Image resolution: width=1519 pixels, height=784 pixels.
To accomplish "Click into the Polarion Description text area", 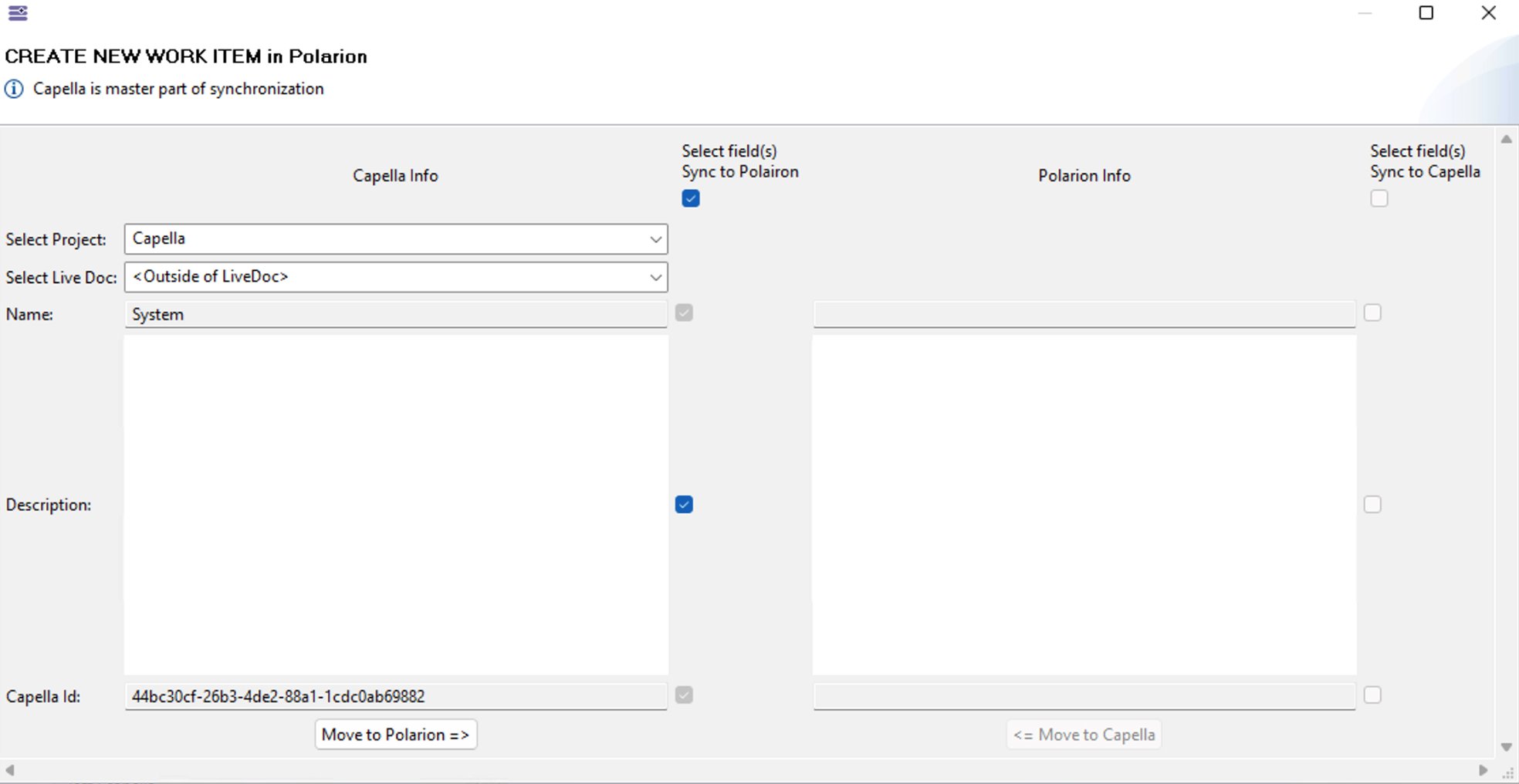I will [x=1084, y=505].
